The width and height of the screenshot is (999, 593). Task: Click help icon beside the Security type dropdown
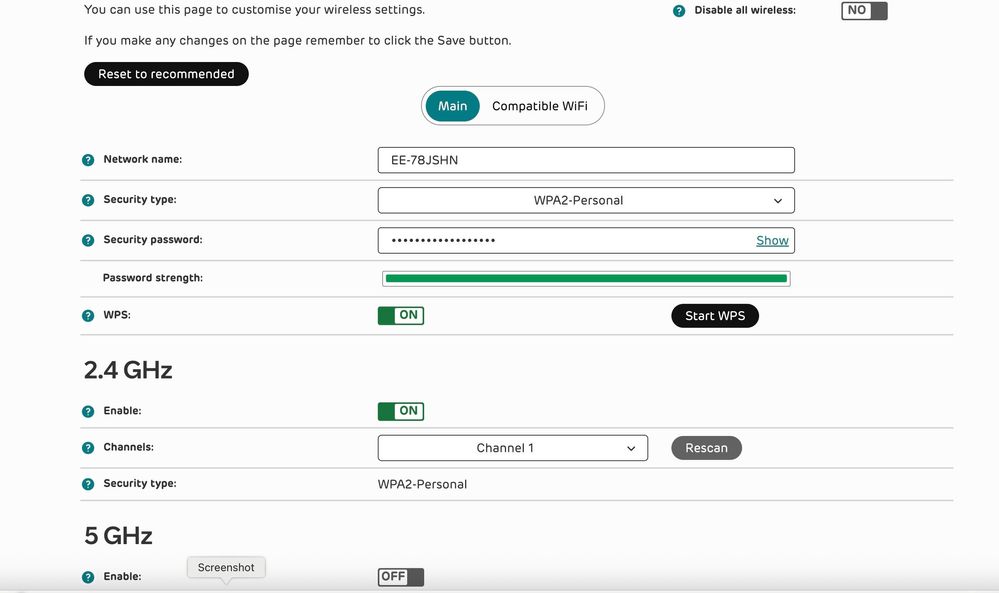(x=88, y=200)
